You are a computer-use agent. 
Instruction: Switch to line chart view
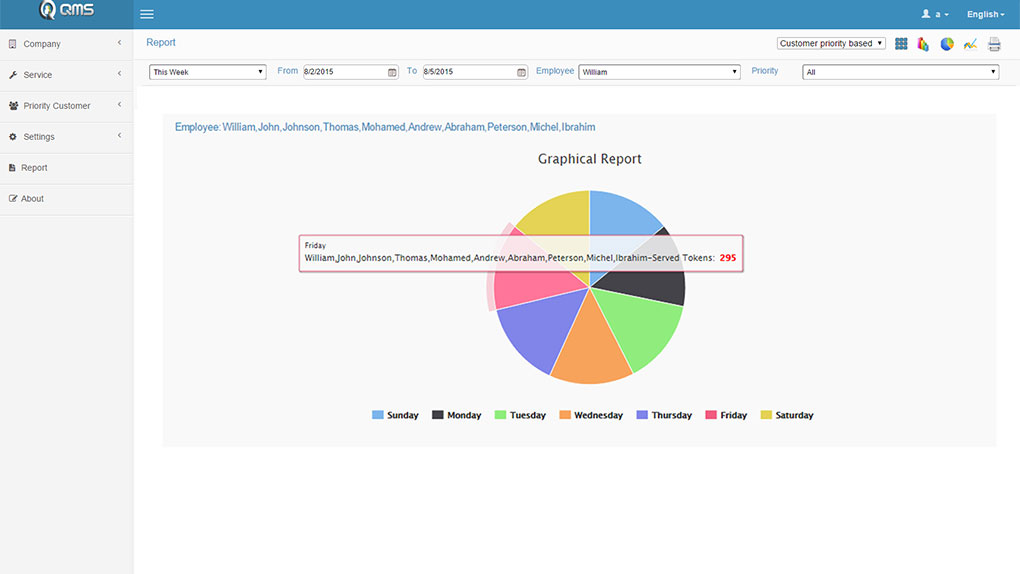971,44
